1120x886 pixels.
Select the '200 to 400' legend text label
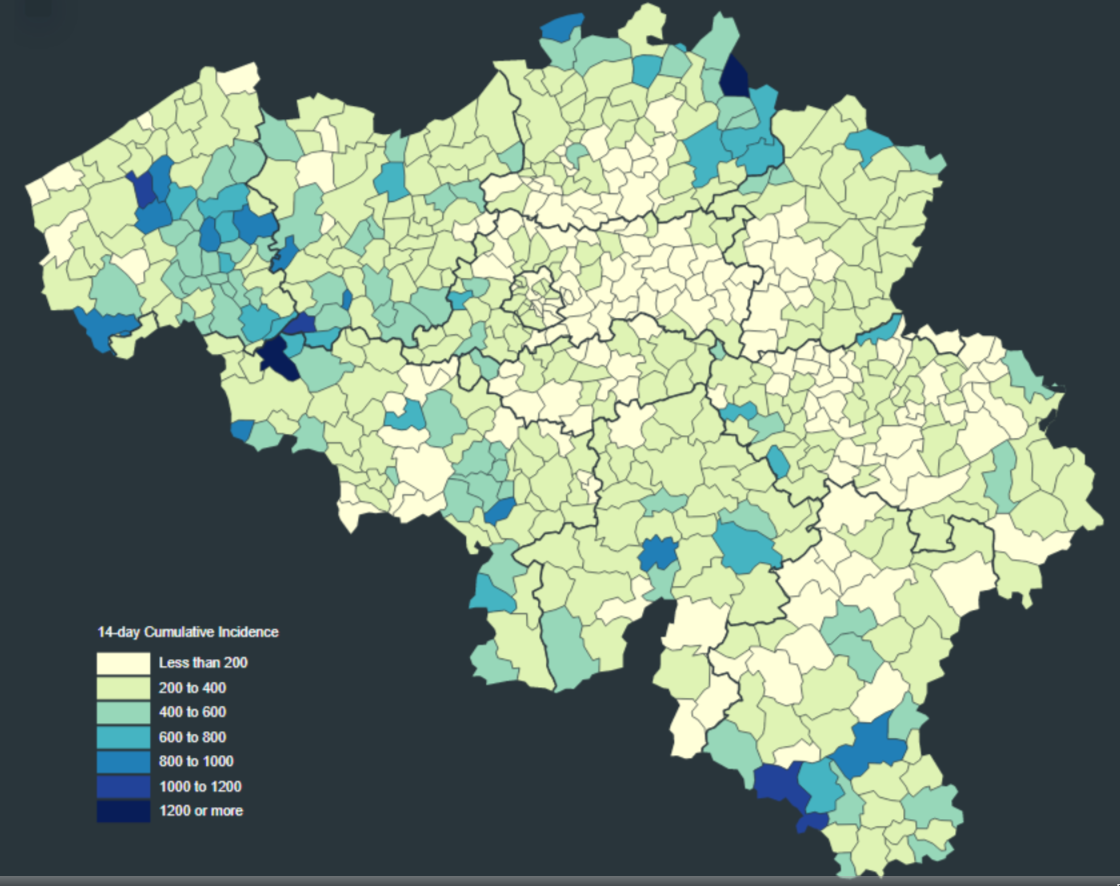pos(192,688)
